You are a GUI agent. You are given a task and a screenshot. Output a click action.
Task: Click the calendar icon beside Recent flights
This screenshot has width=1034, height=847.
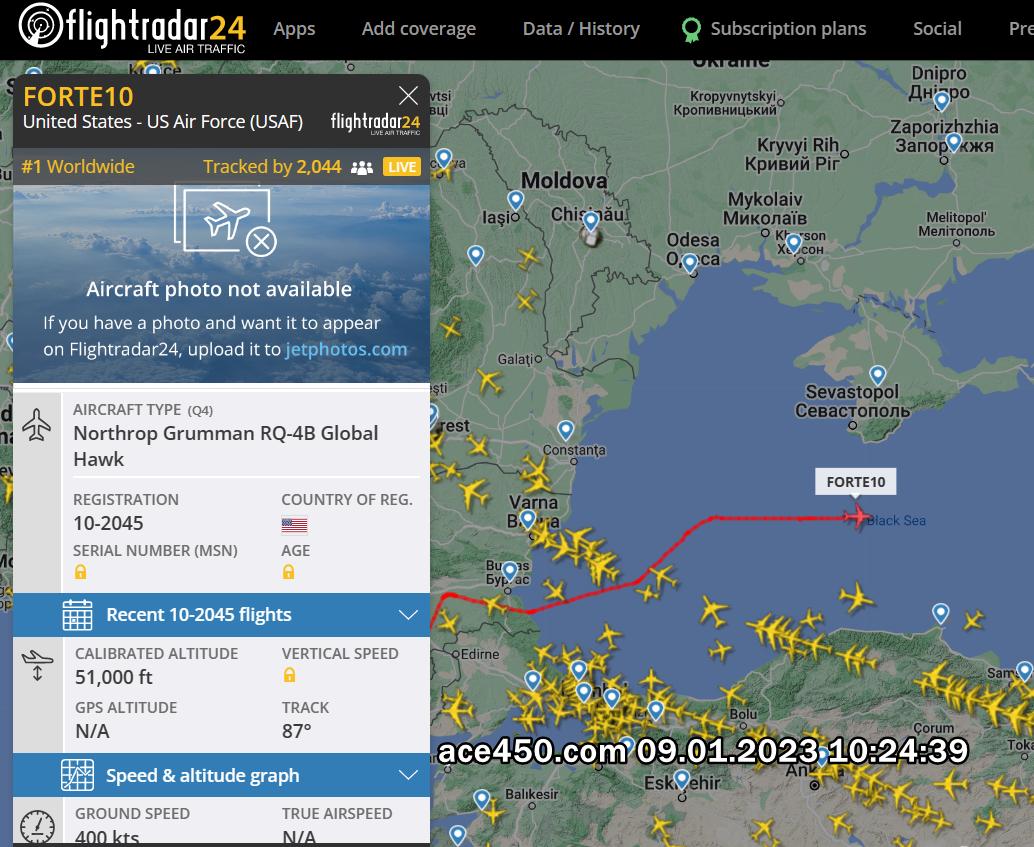(77, 615)
